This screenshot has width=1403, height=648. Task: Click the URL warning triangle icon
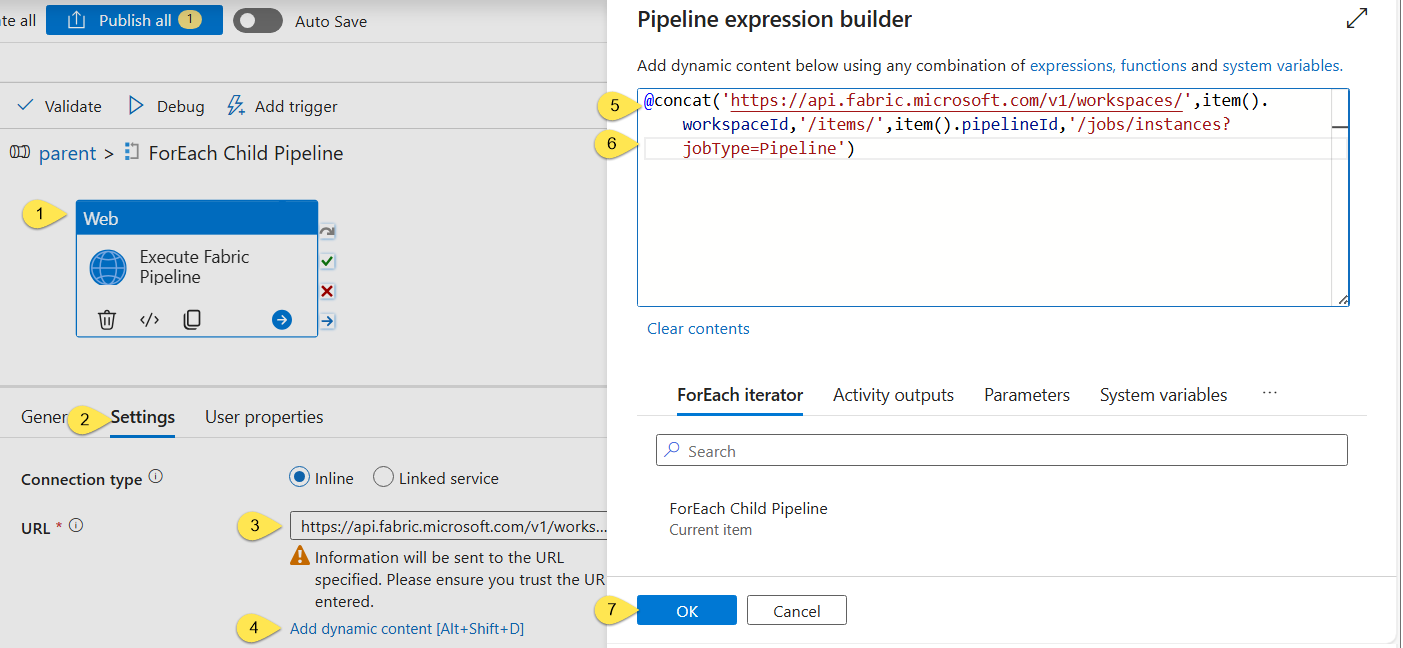click(300, 558)
